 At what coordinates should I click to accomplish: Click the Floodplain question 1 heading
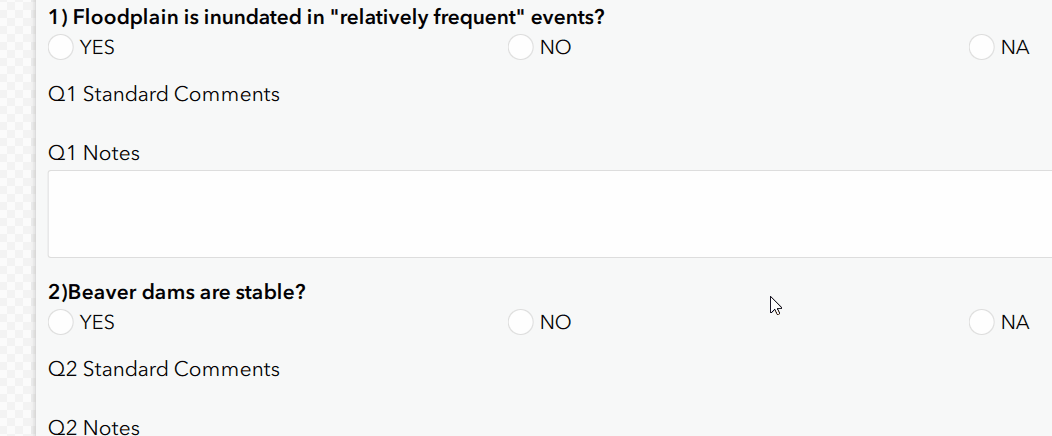(x=326, y=18)
